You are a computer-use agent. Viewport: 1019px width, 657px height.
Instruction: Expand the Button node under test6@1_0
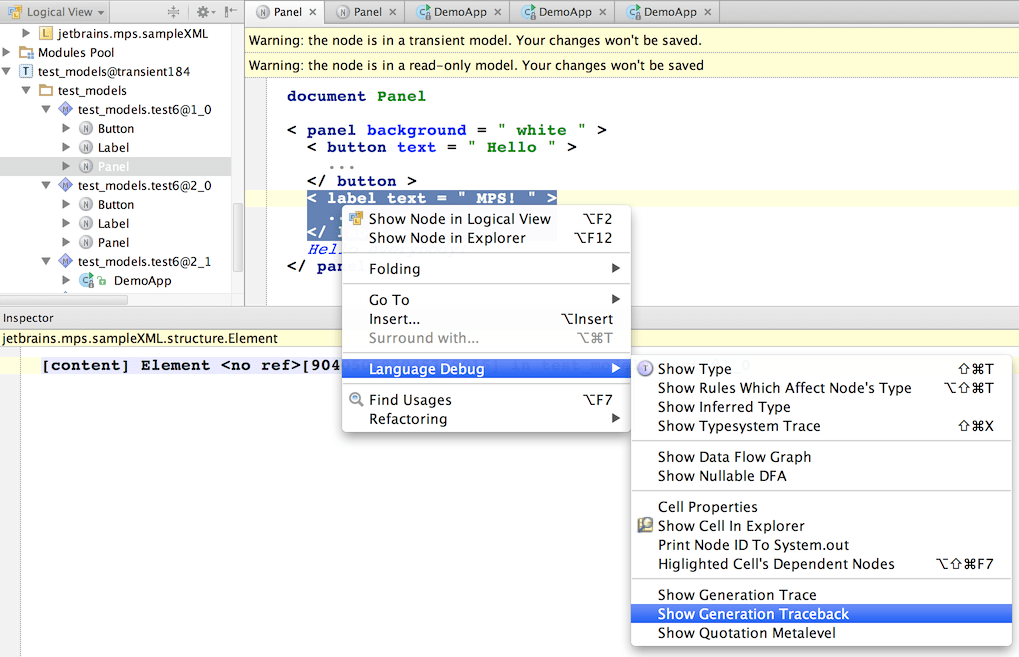66,128
